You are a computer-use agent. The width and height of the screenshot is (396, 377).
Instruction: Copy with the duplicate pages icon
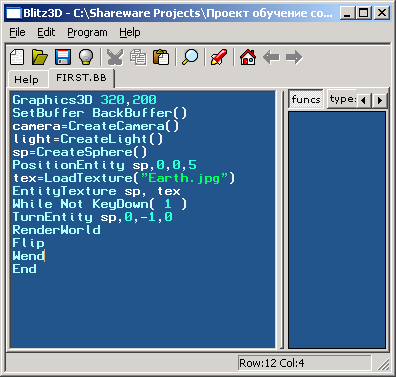[138, 57]
